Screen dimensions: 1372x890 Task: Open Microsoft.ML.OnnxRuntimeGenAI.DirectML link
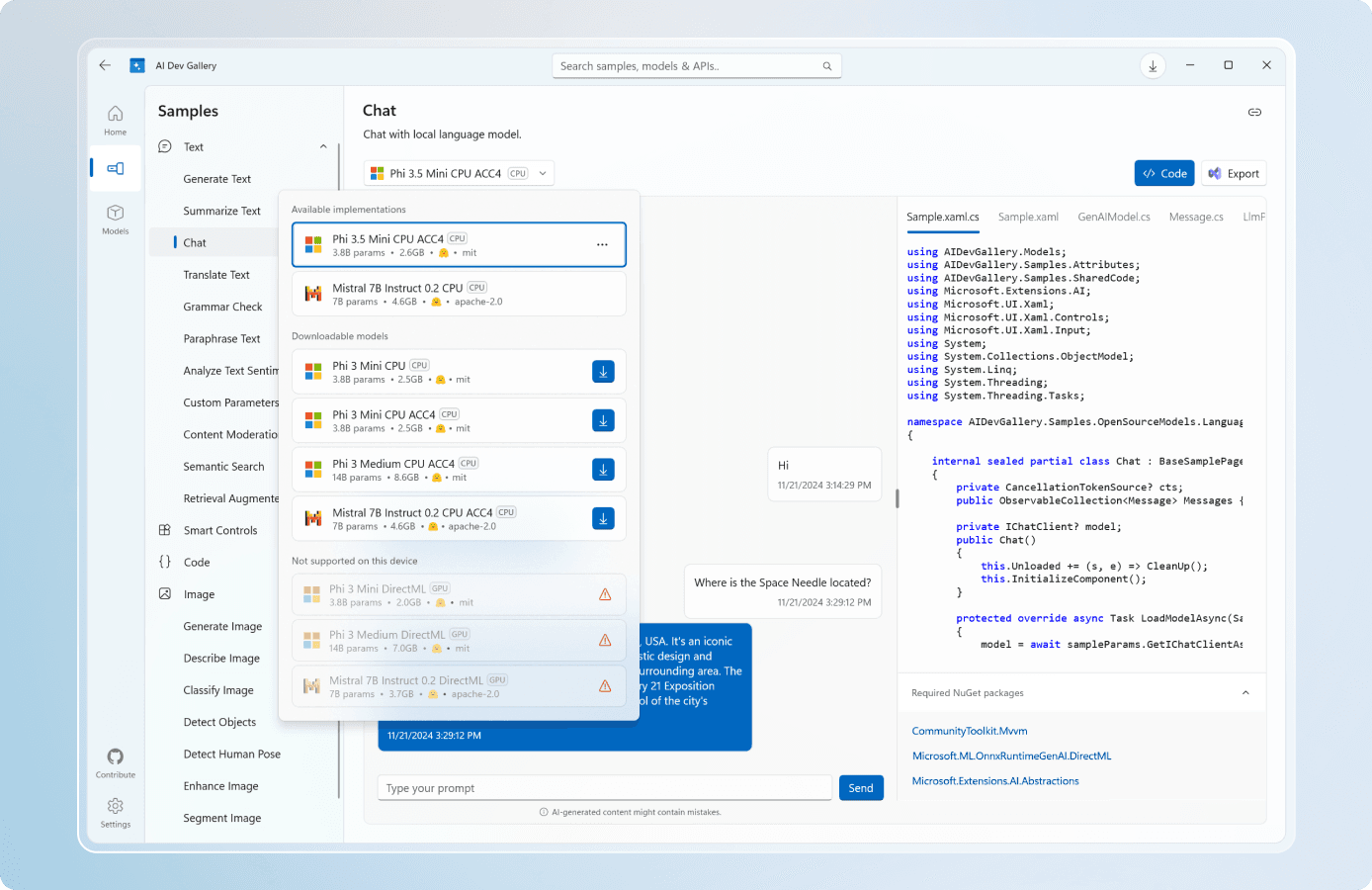pos(1011,756)
